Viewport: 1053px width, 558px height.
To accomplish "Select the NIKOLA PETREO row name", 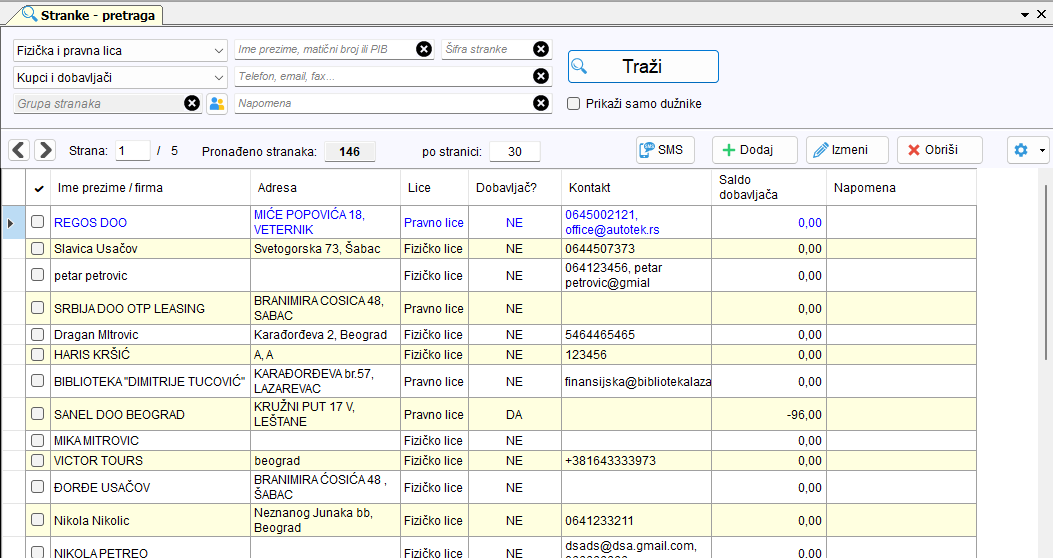I will (101, 553).
